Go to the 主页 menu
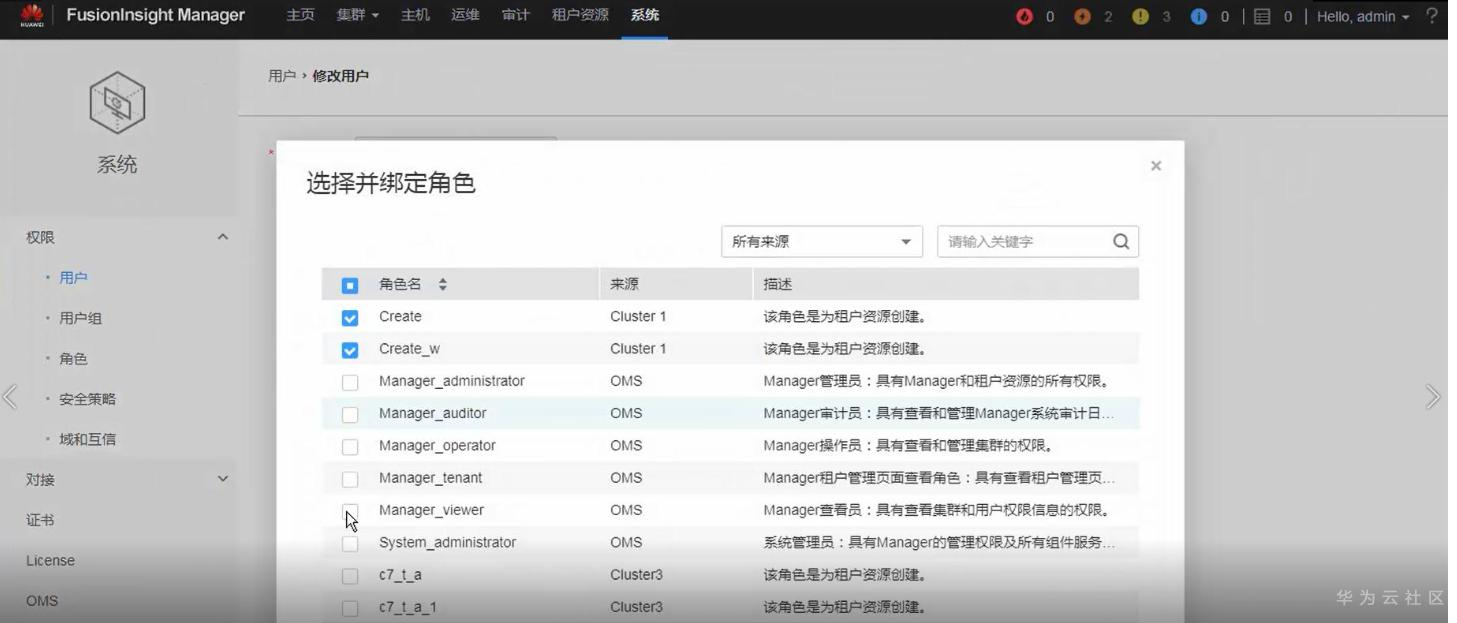 300,16
